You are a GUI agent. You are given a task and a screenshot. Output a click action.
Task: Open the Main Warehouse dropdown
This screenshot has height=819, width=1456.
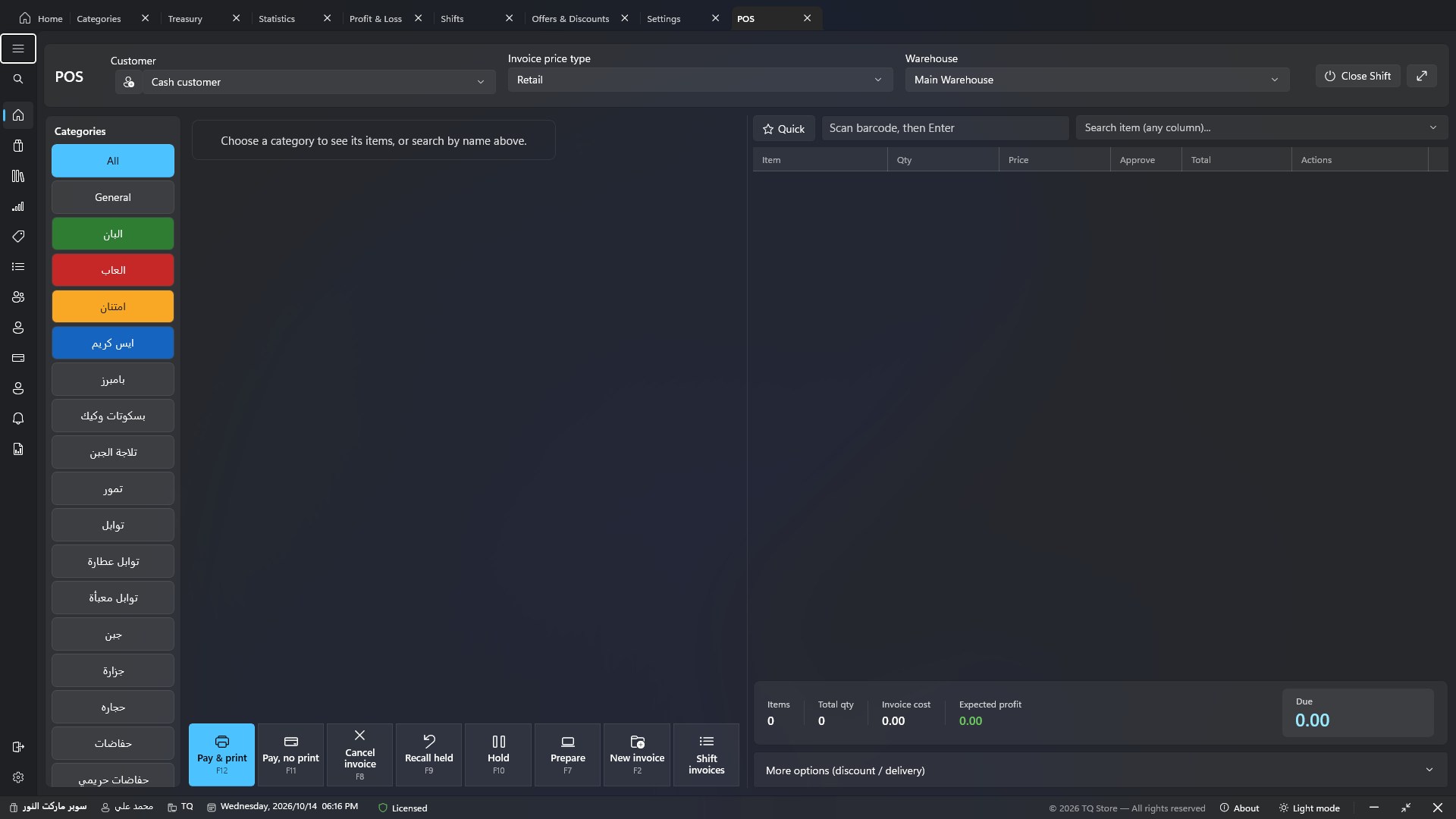(1097, 80)
